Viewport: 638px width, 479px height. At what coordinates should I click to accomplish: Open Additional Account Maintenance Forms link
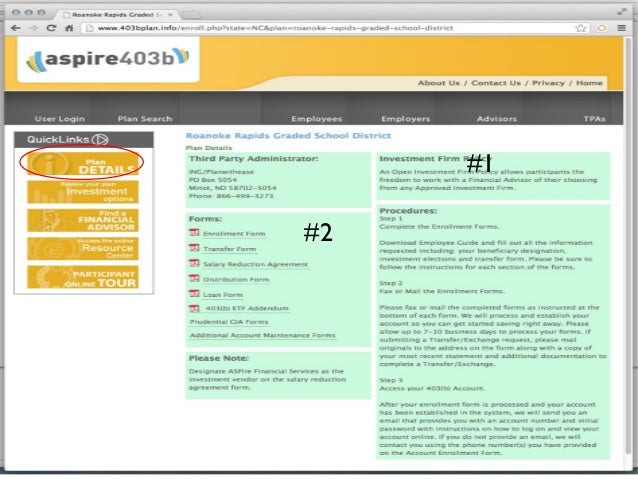[x=263, y=335]
